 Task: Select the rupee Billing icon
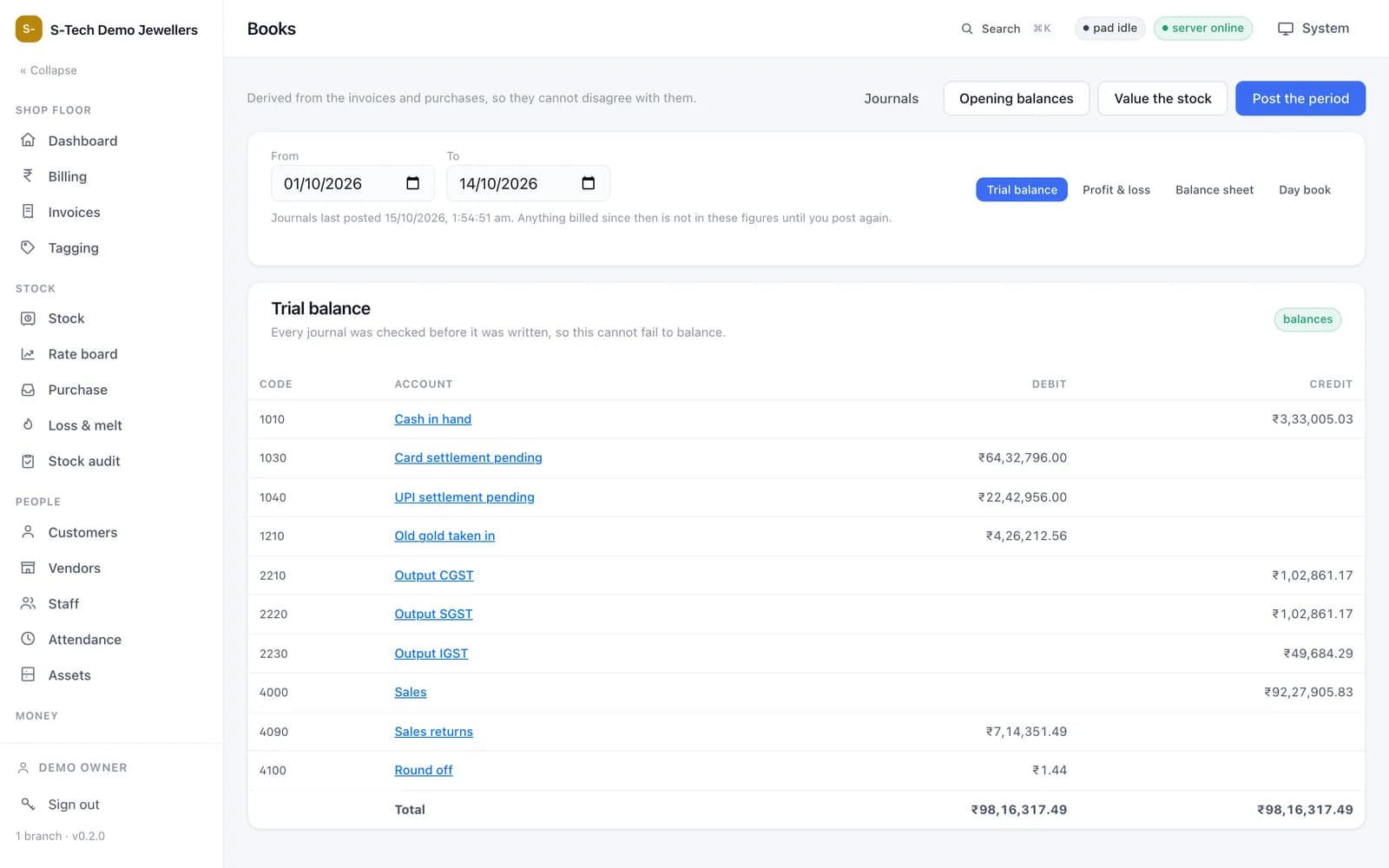click(x=28, y=175)
